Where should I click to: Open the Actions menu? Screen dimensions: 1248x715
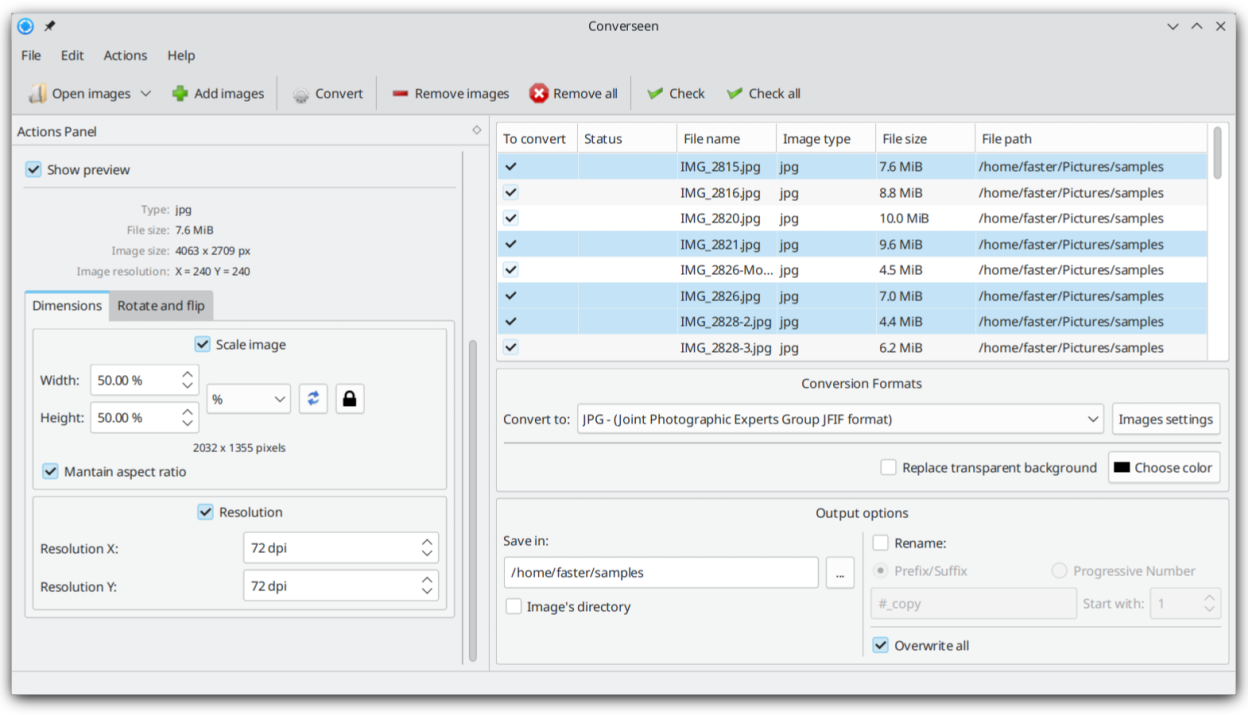125,56
